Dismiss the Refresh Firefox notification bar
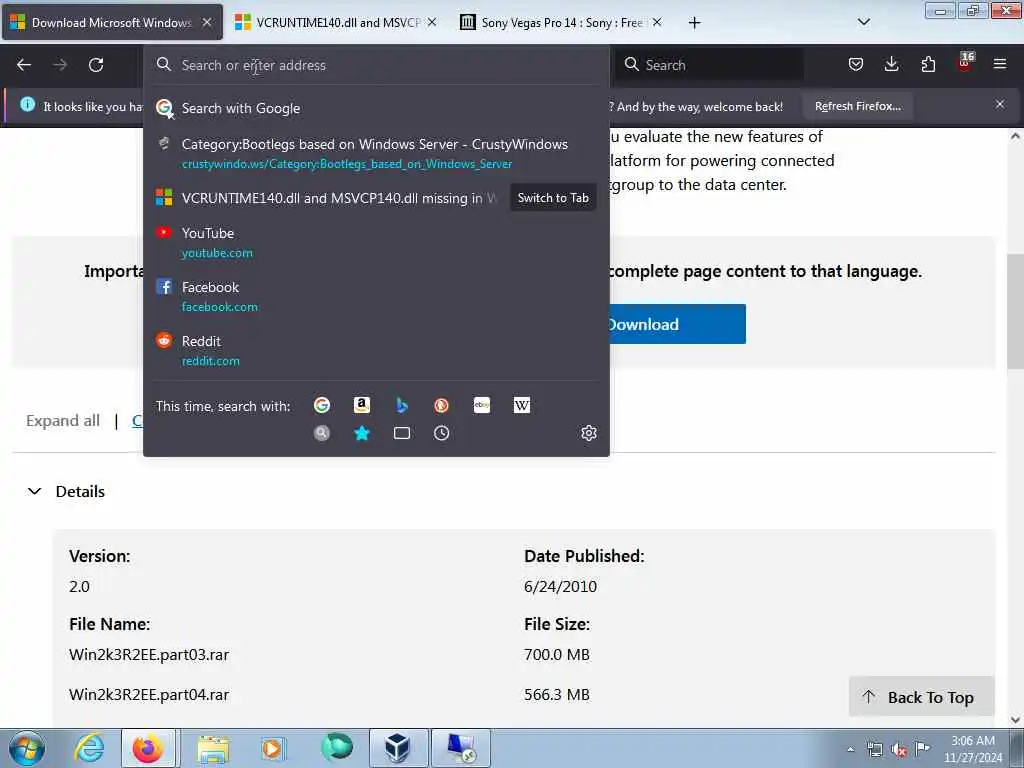The image size is (1024, 768). 1000,104
